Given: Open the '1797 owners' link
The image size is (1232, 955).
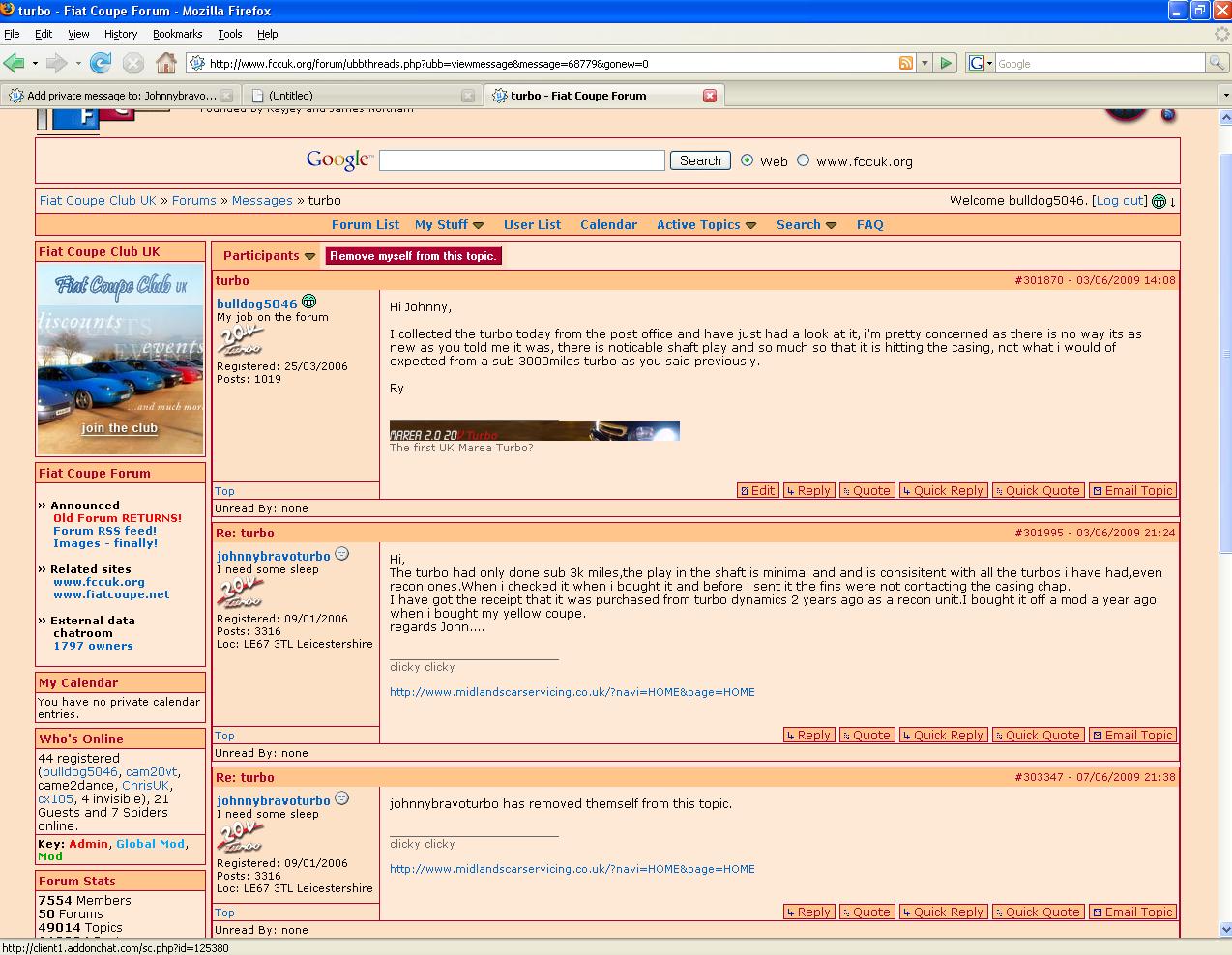Looking at the screenshot, I should tap(93, 646).
